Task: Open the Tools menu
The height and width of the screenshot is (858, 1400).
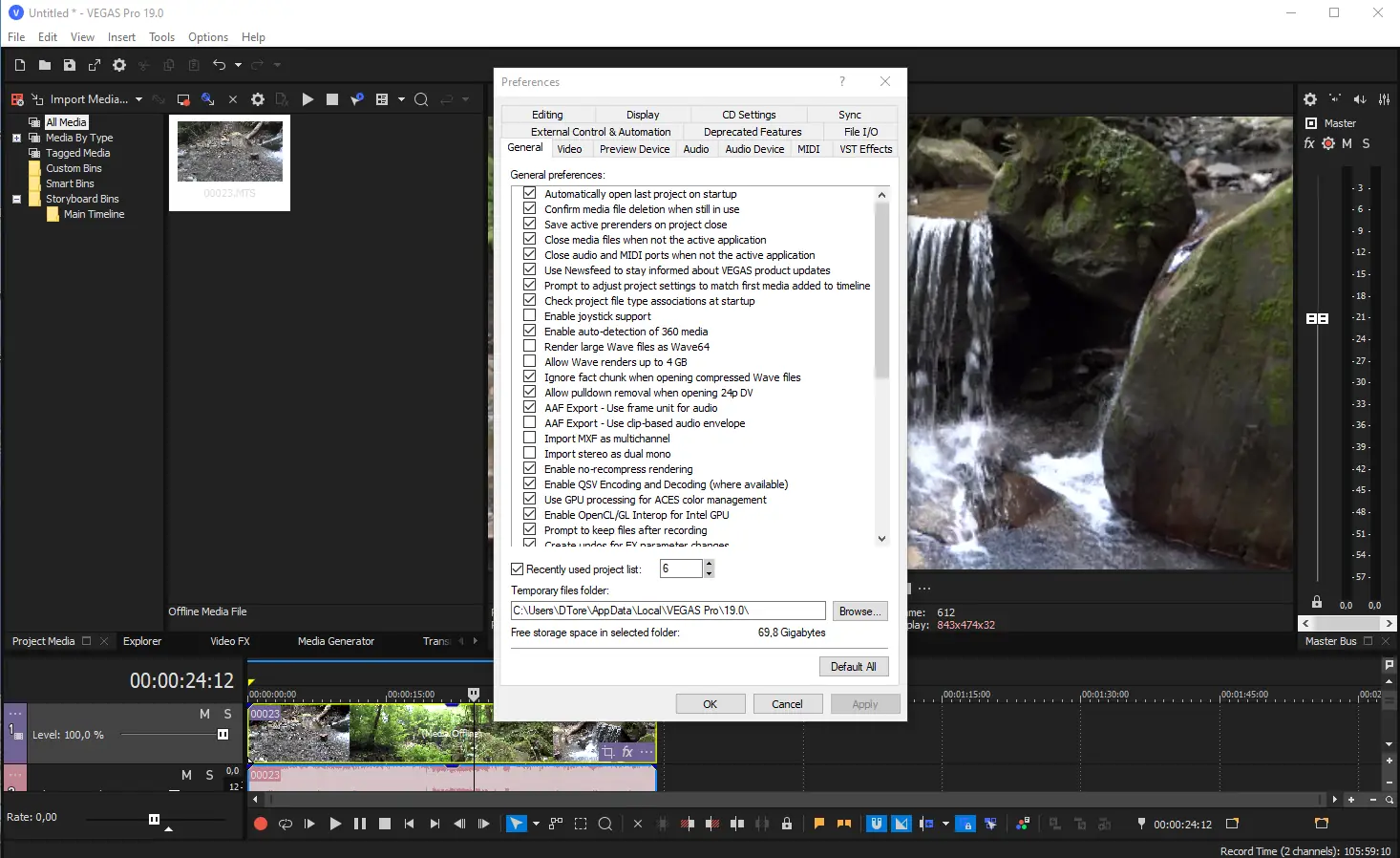Action: 161,37
